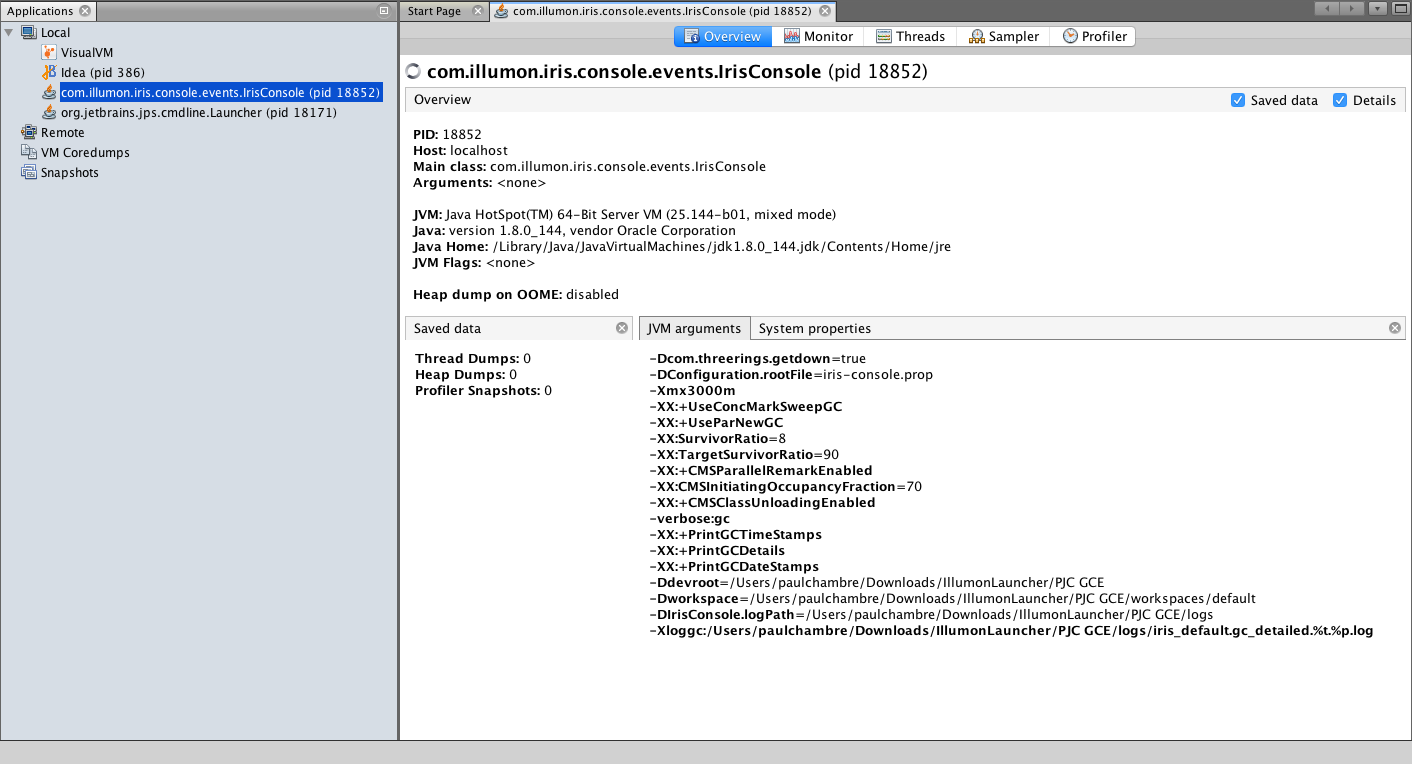
Task: Click the Heap Dumps: 0 entry
Action: pos(466,374)
